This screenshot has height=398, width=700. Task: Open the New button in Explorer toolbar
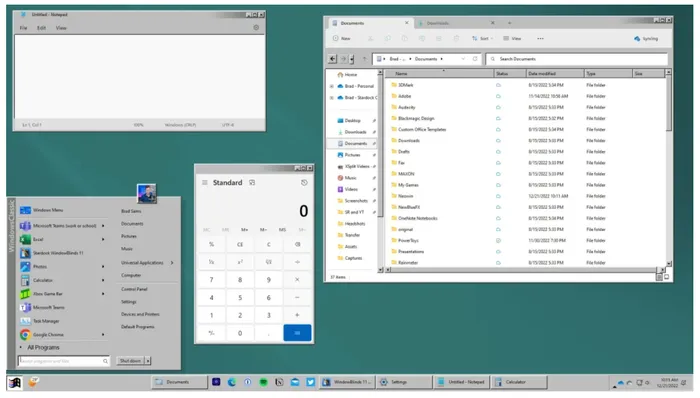tap(342, 38)
